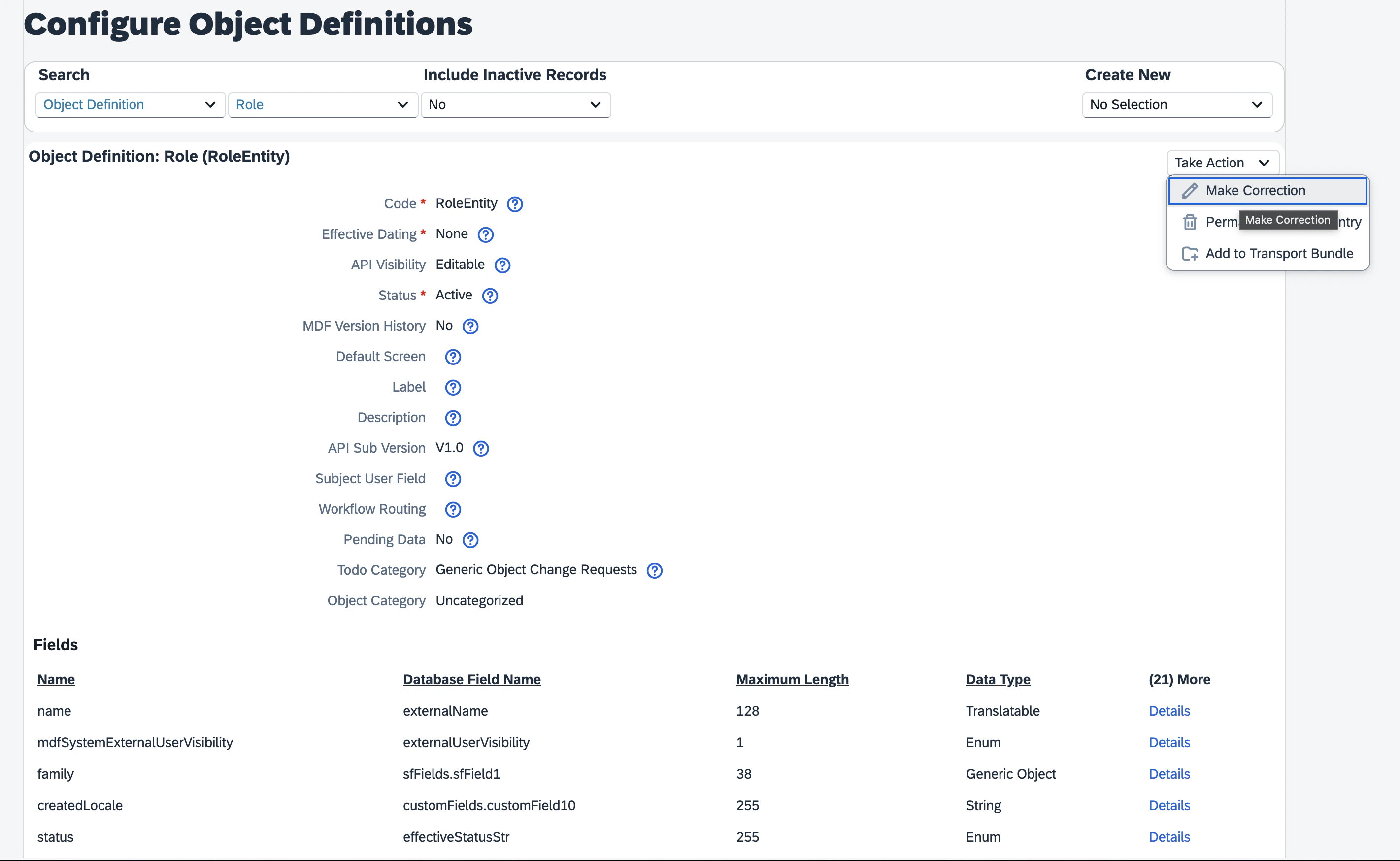Open the Status field help icon
Viewport: 1400px width, 861px height.
(x=490, y=296)
